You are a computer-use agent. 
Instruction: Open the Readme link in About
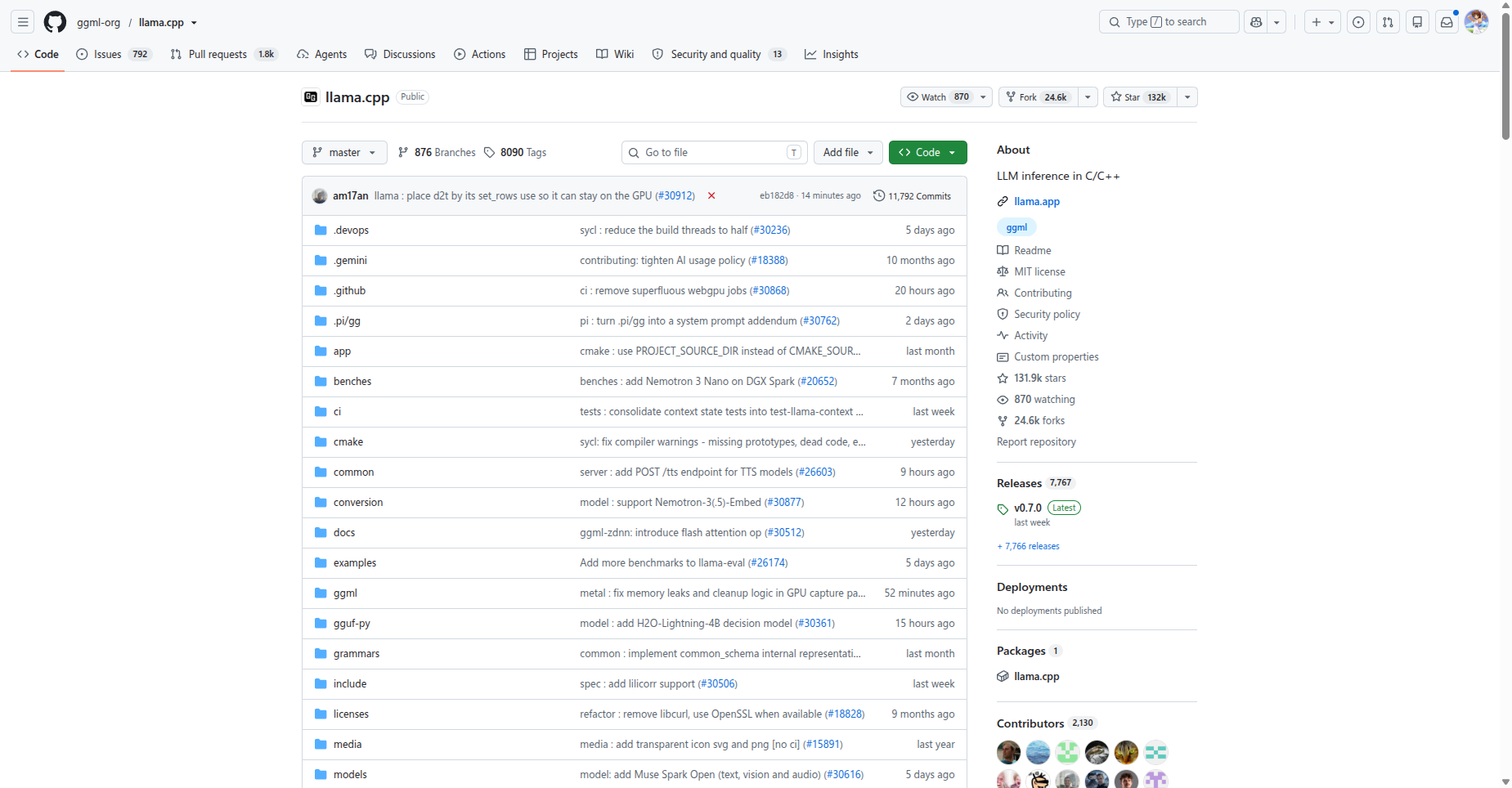(x=1032, y=250)
